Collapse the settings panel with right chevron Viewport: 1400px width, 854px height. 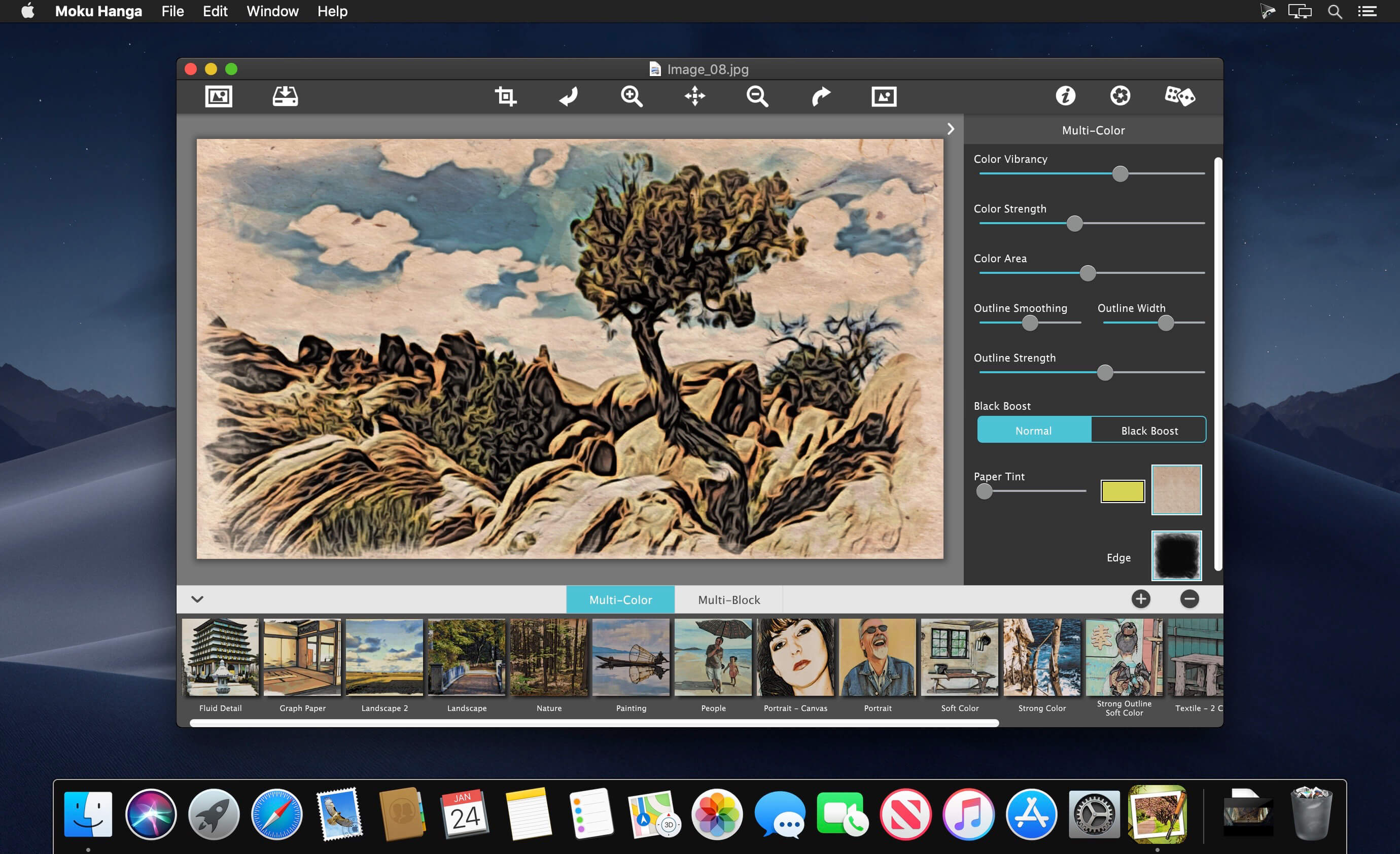coord(951,129)
